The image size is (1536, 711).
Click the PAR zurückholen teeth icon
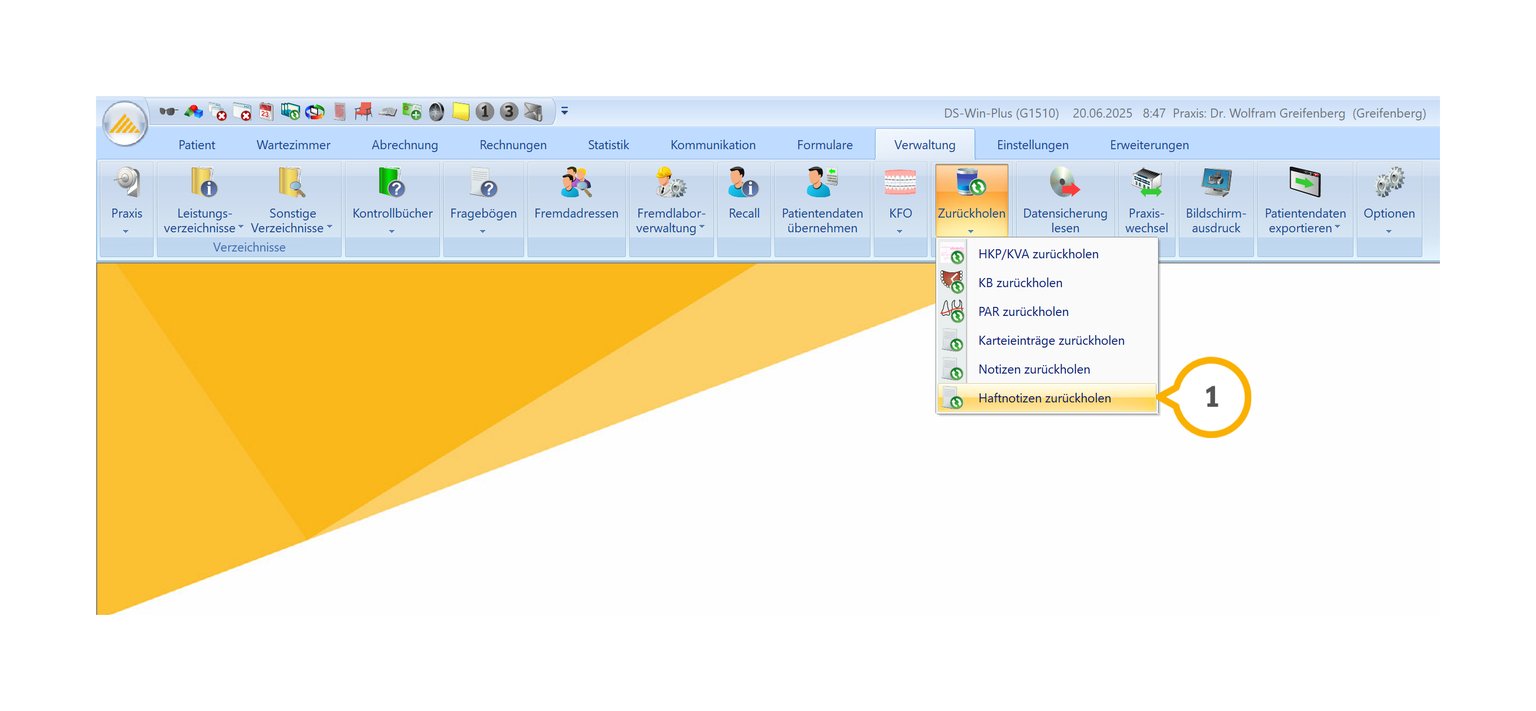(953, 312)
